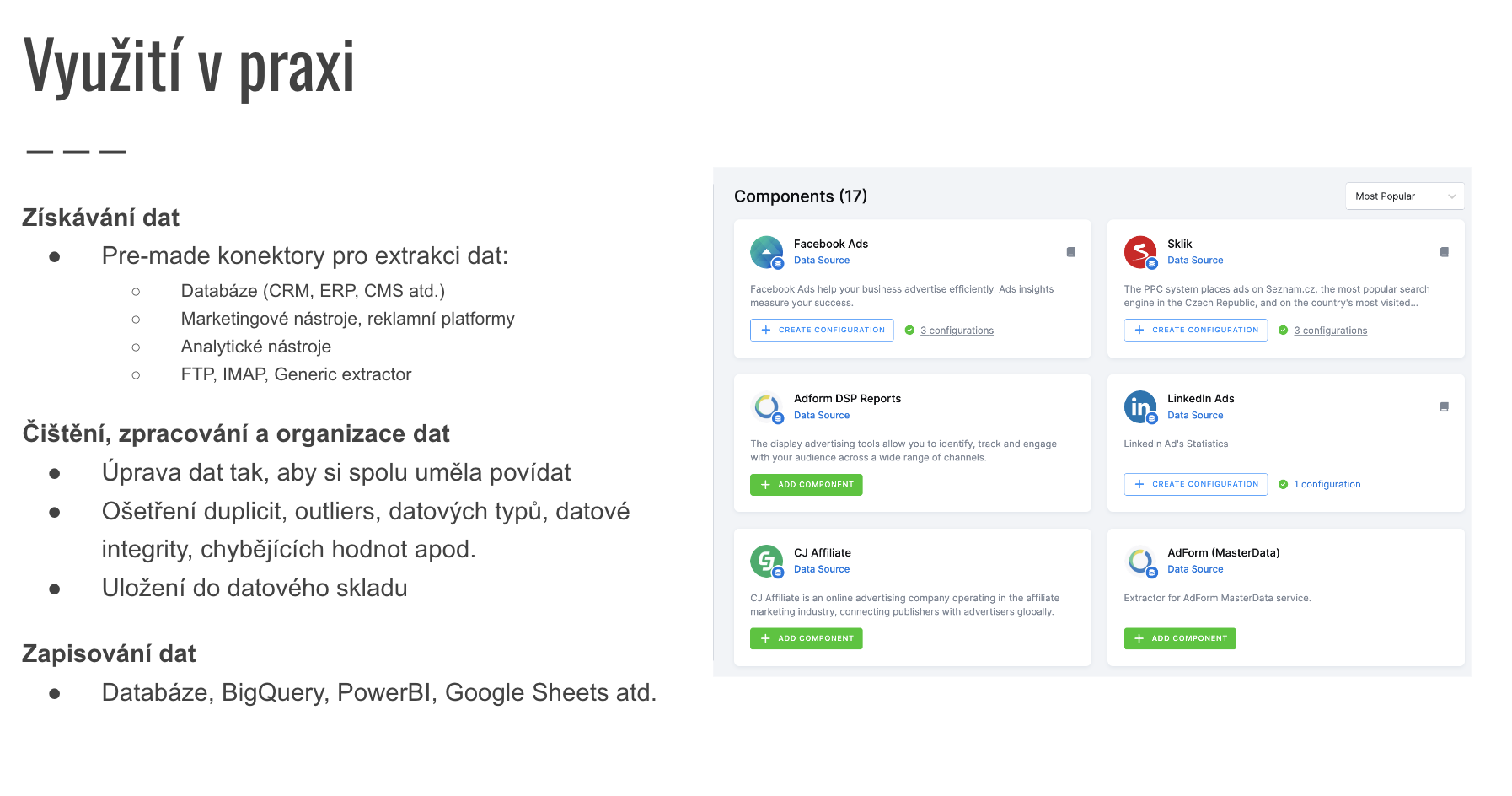Create configuration for Facebook Ads
The image size is (1512, 796).
[822, 330]
